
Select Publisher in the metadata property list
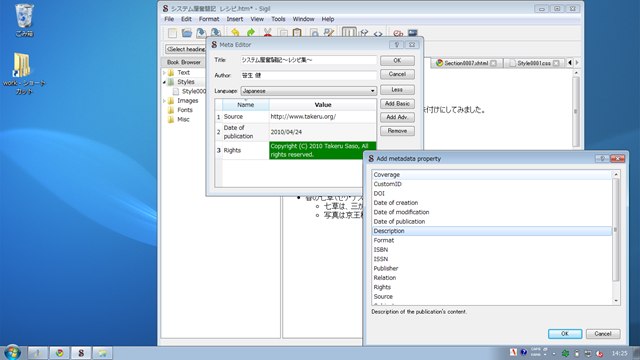point(492,269)
